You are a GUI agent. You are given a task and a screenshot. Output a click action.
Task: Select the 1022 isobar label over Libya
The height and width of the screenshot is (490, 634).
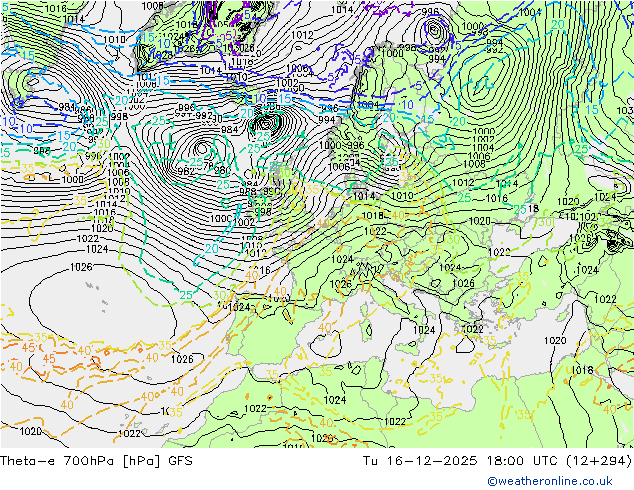click(395, 422)
